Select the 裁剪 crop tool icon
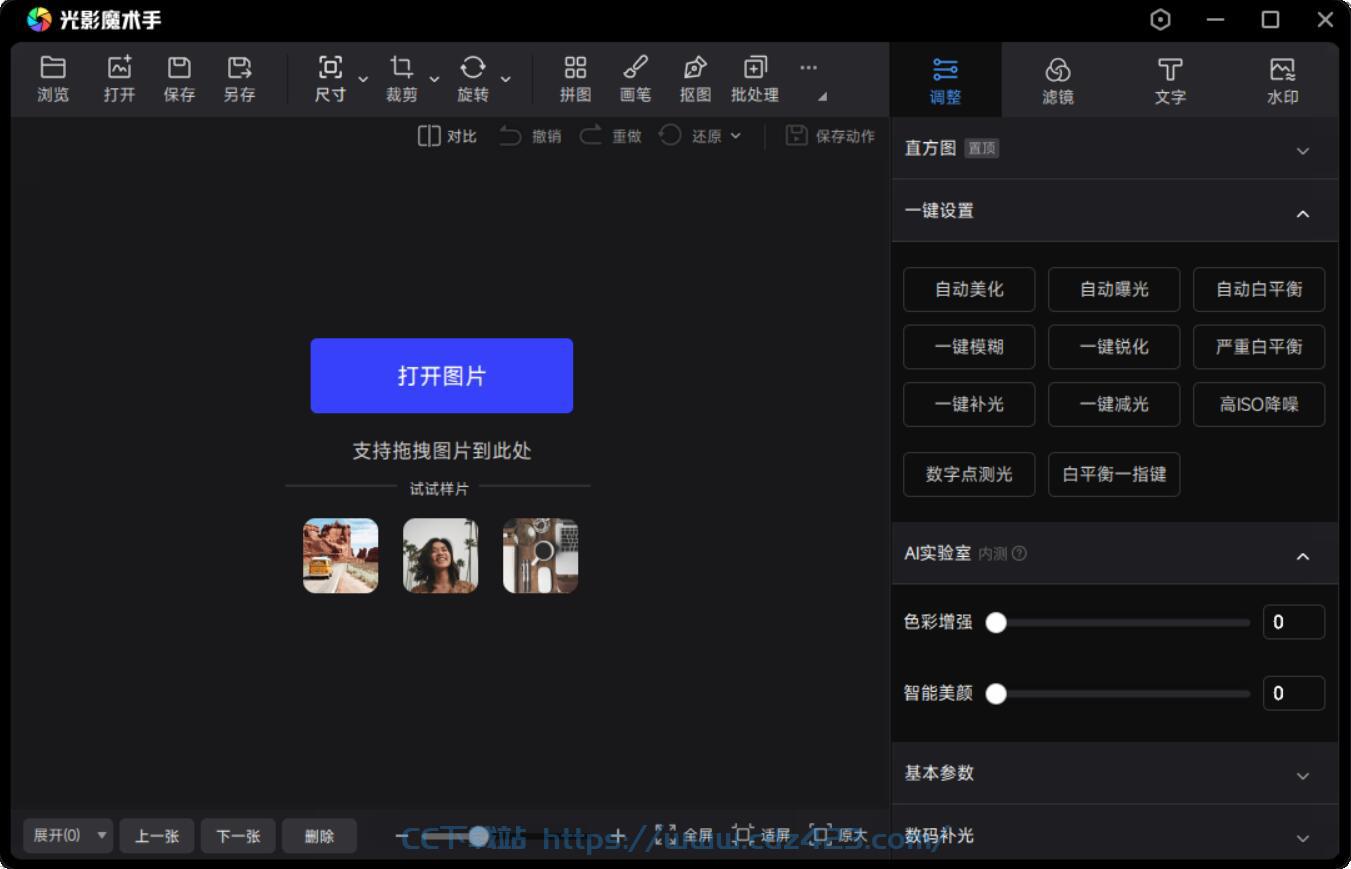Screen dimensions: 1351x869 401,67
